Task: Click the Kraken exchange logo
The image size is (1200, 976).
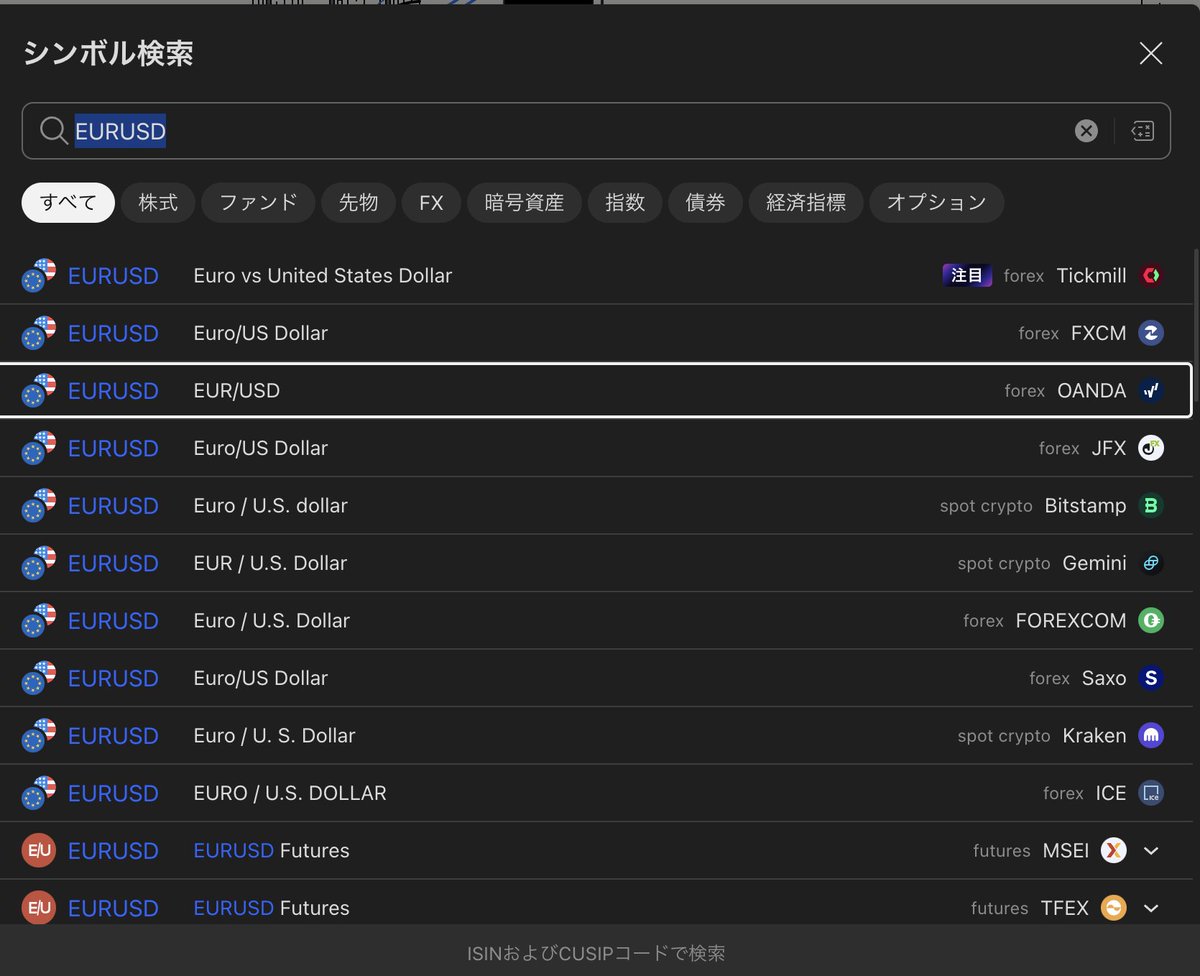Action: (1151, 735)
